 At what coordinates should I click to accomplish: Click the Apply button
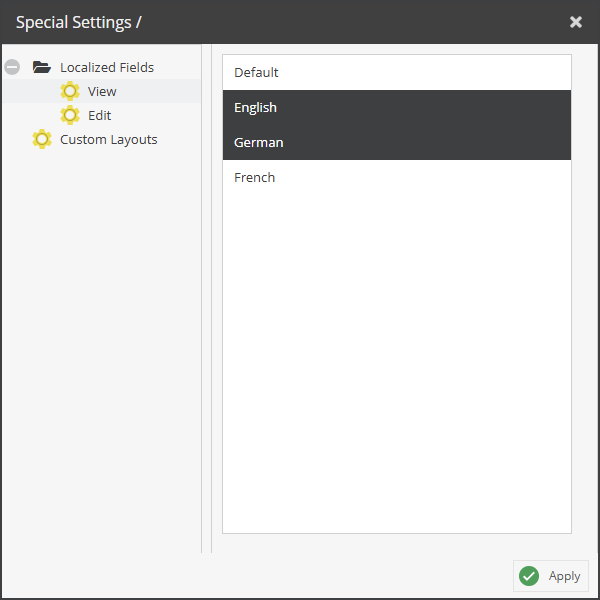coord(551,576)
